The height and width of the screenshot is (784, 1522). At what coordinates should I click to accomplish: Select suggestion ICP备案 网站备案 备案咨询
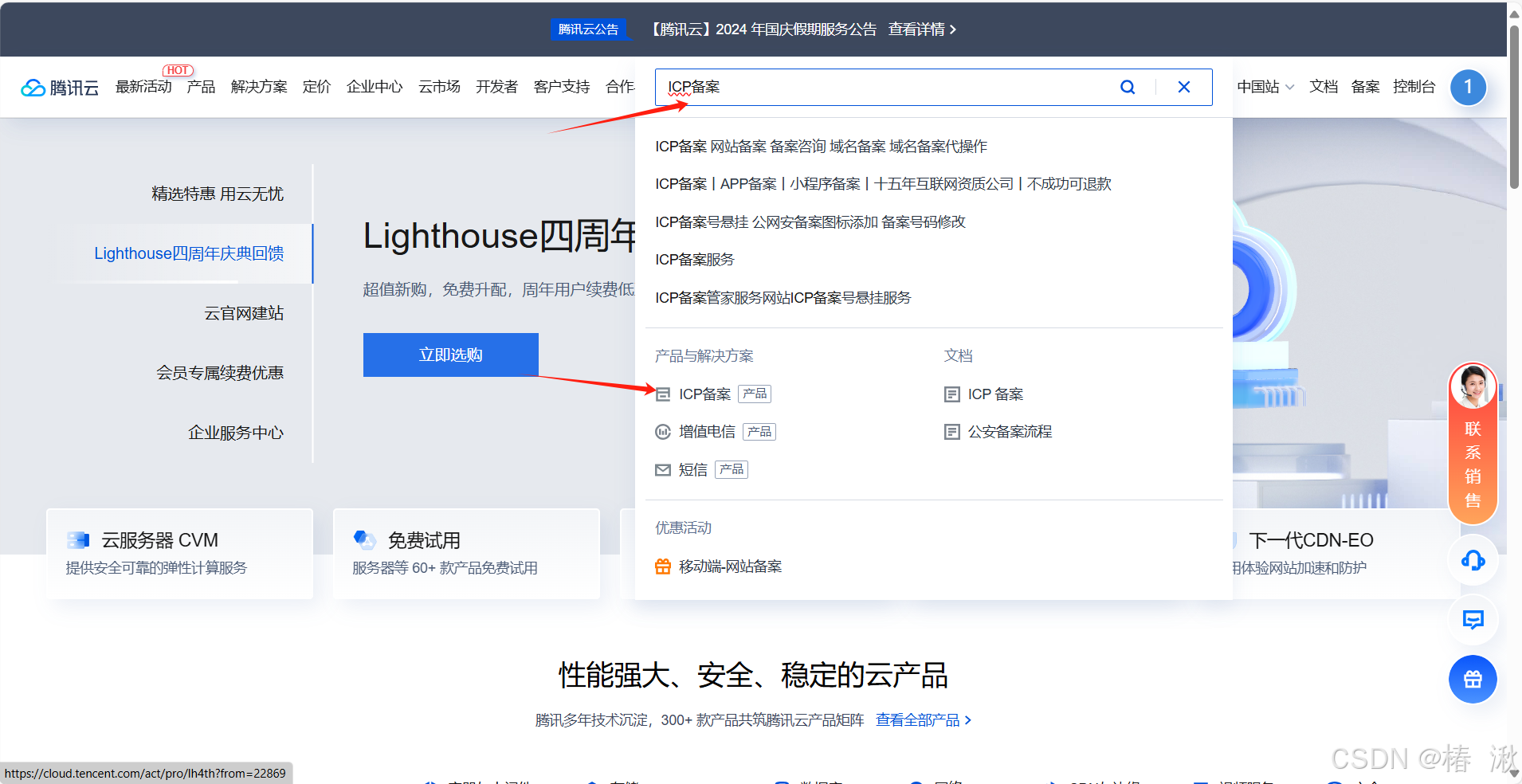tap(821, 147)
